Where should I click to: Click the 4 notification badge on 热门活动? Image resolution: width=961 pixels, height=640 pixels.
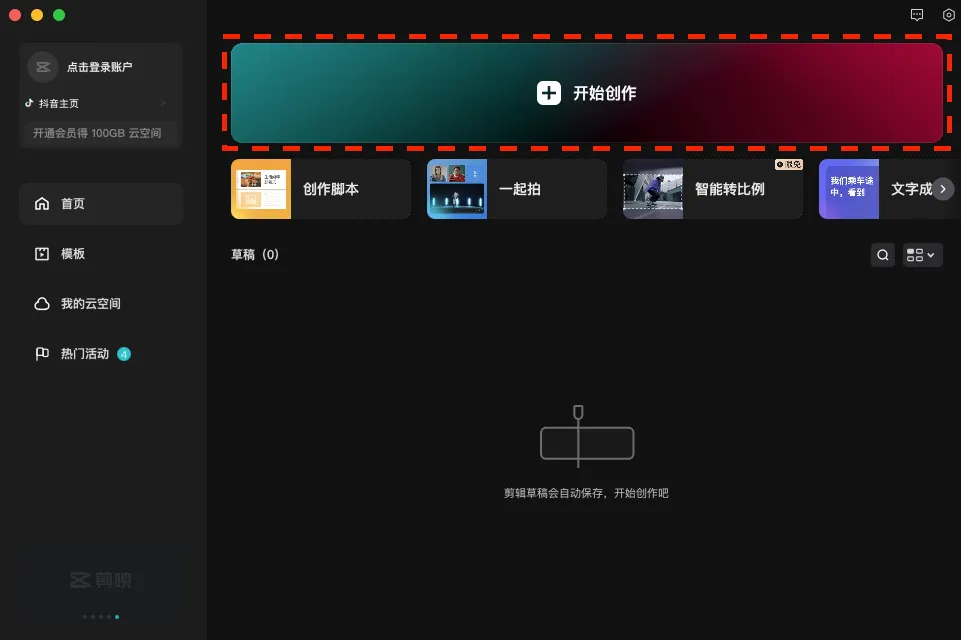[124, 354]
